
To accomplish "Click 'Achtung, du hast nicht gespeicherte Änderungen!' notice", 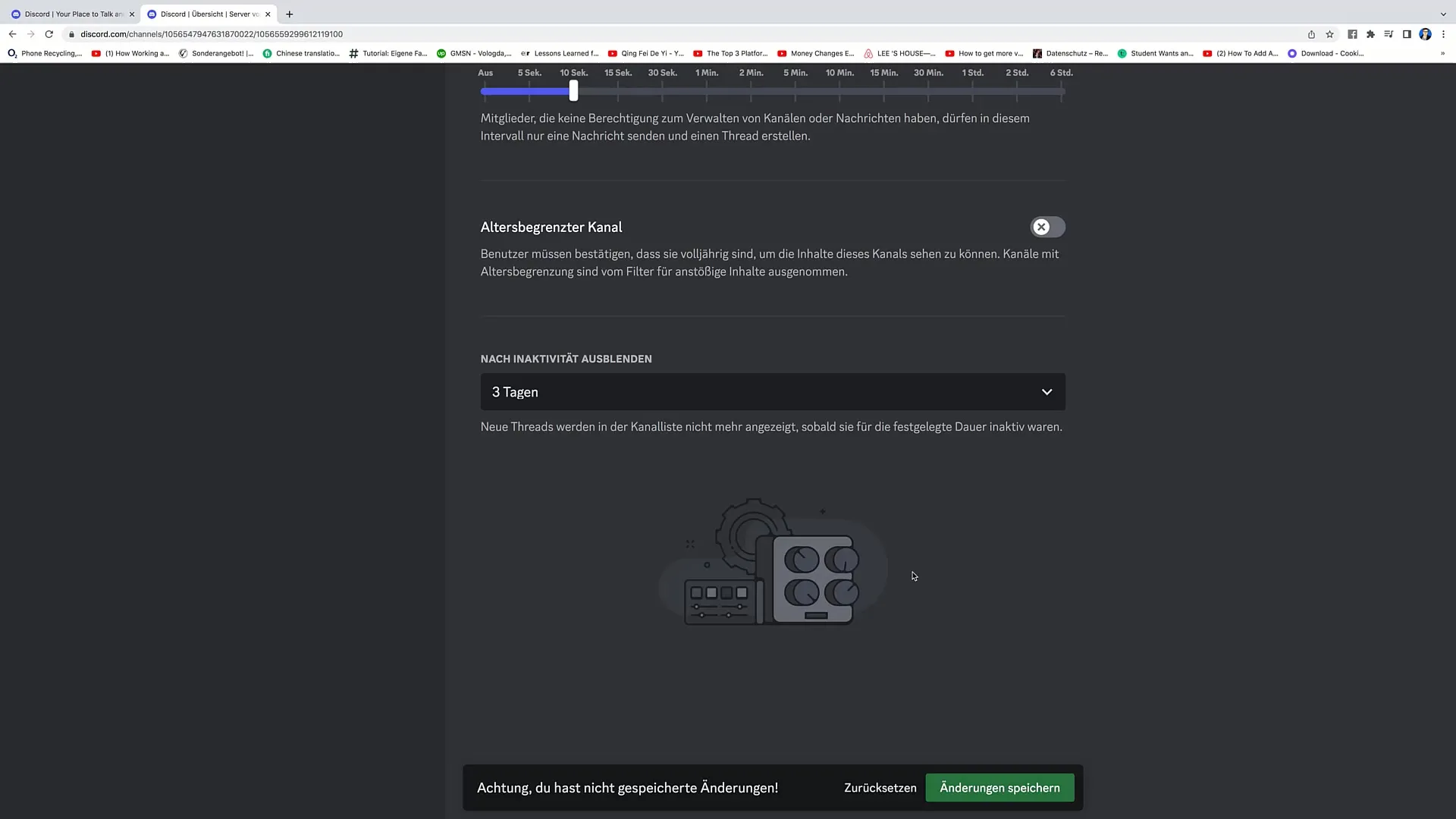I will [x=628, y=788].
